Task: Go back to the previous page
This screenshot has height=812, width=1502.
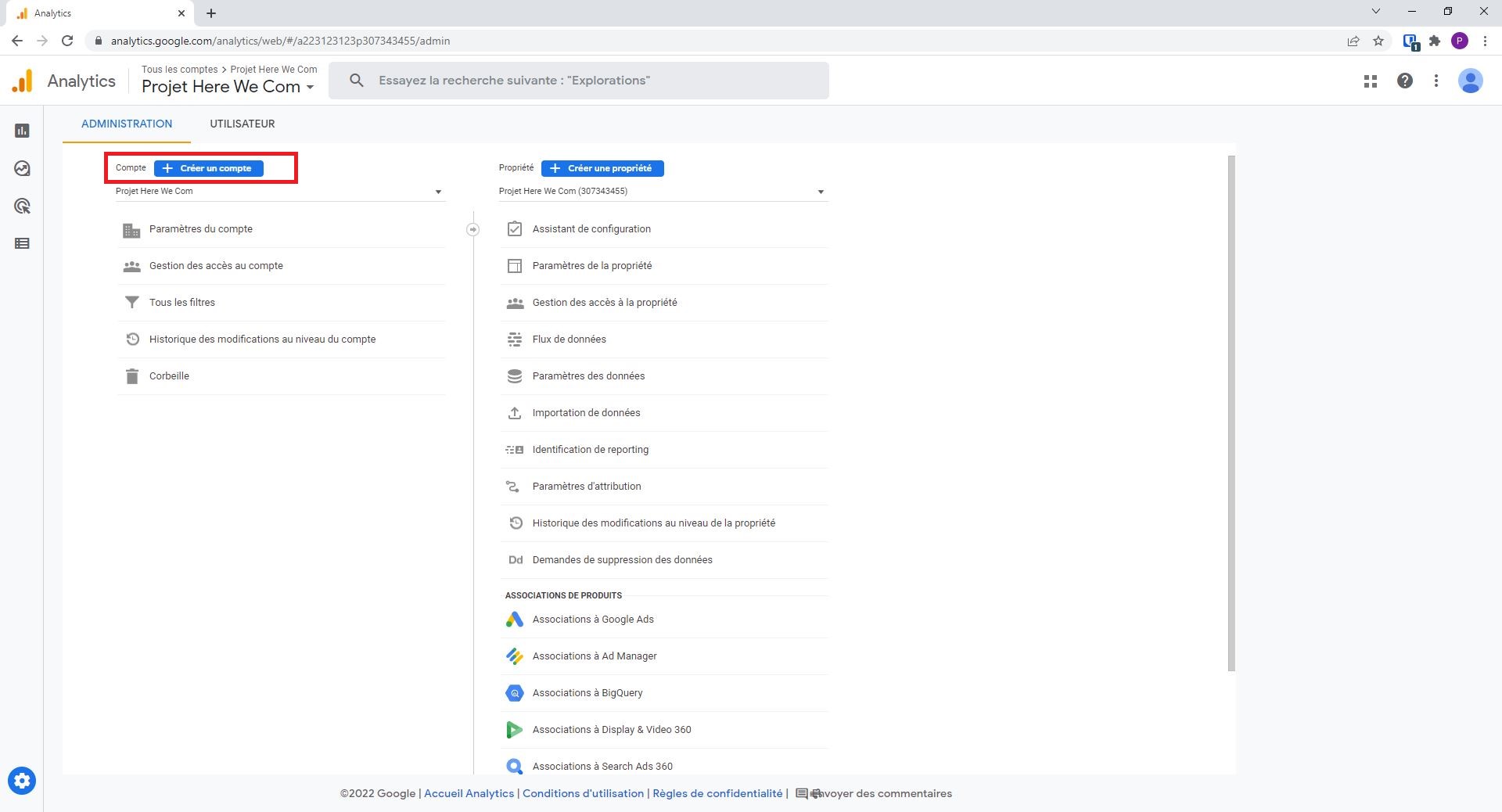Action: point(17,41)
